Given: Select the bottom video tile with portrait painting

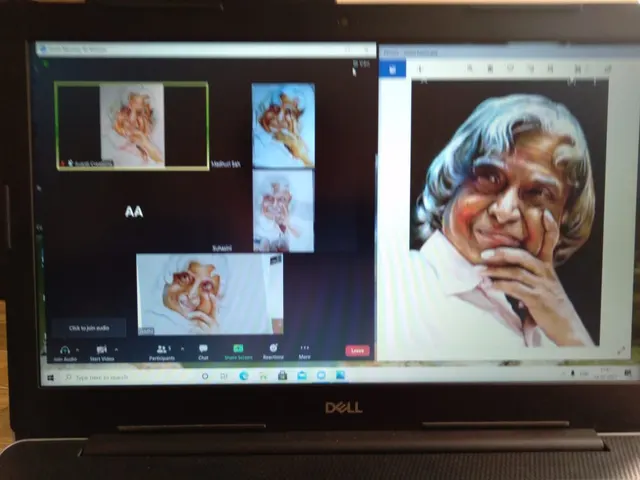Looking at the screenshot, I should coord(209,294).
